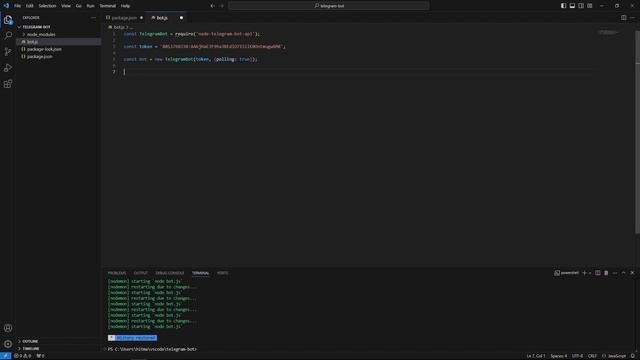640x360 pixels.
Task: Open the new terminal launch profile dropdown
Action: tap(590, 273)
